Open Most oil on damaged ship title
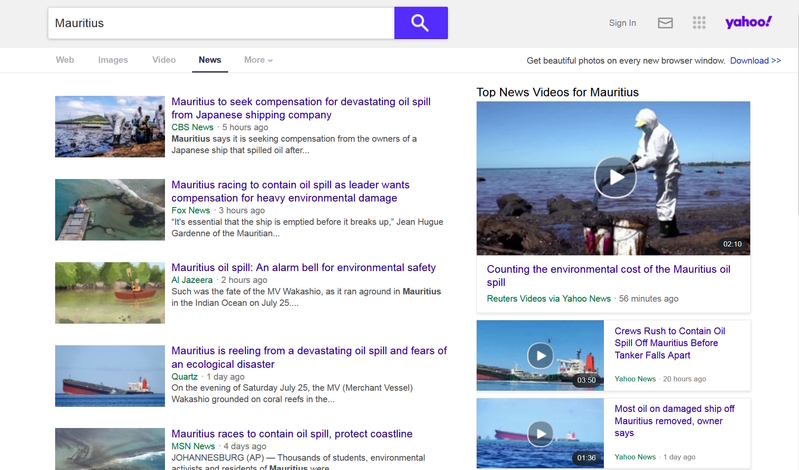 (x=674, y=421)
